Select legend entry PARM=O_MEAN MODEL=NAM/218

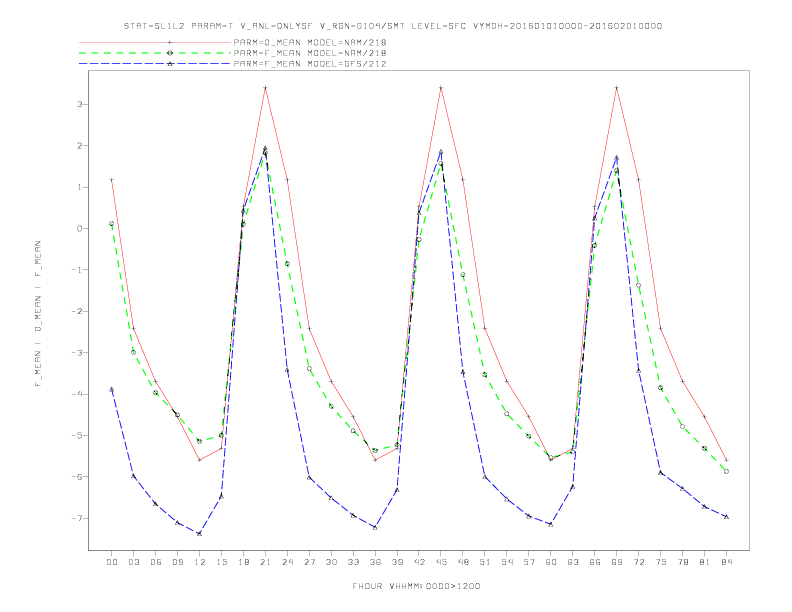point(310,42)
